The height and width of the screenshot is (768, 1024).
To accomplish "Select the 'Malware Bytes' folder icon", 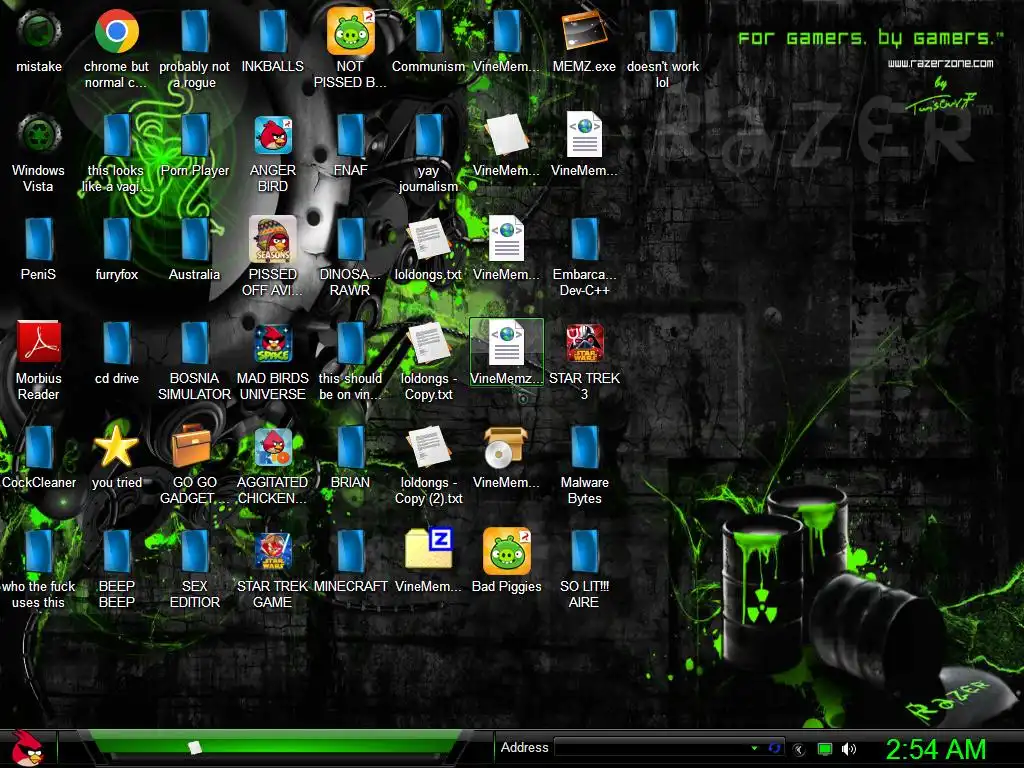I will pyautogui.click(x=584, y=447).
